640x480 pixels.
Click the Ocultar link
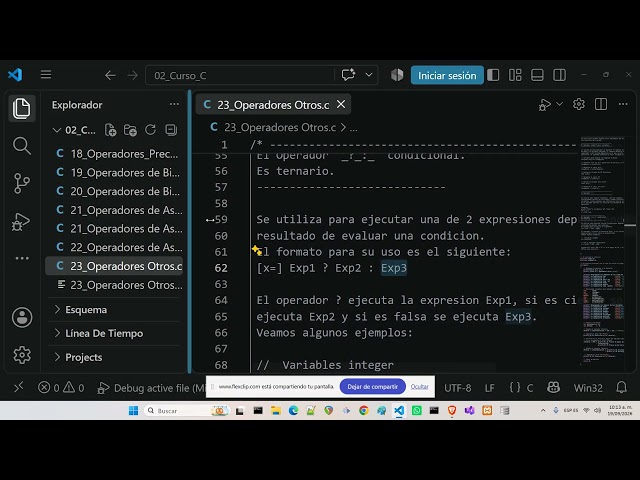tap(420, 387)
